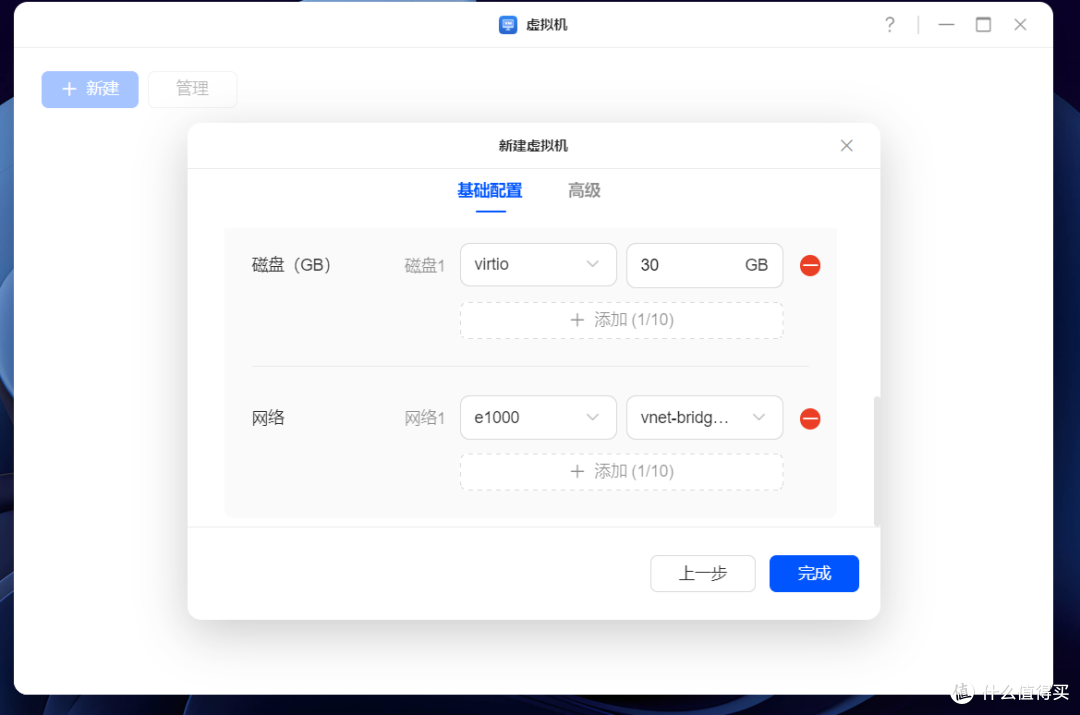Screen dimensions: 1080x715
Task: Click the 管理 button
Action: point(192,89)
